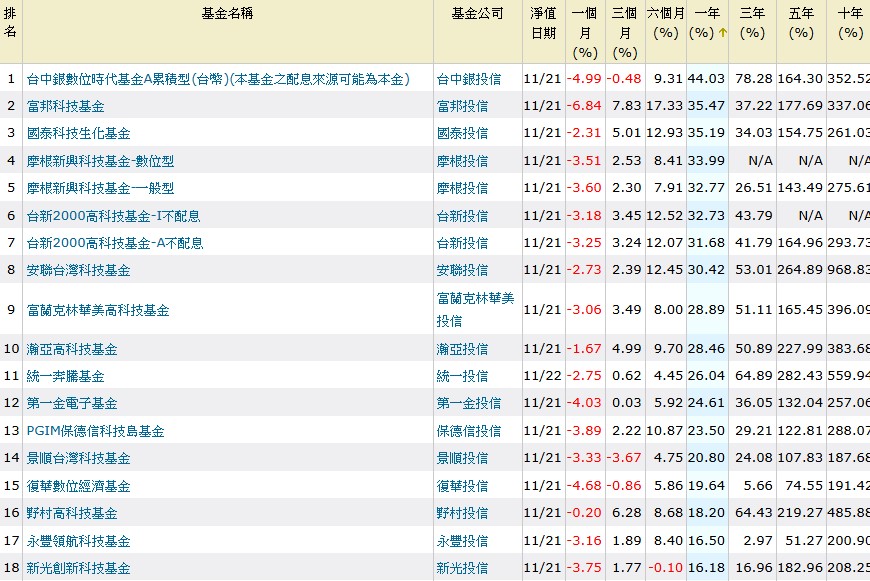Select the 78.28 three-year return value
This screenshot has height=581, width=870.
754,79
